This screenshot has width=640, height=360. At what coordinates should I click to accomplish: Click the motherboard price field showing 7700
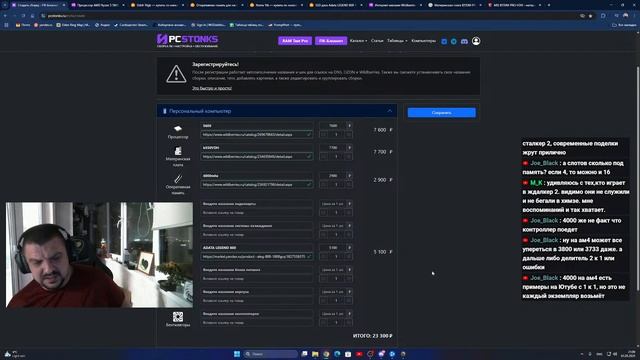(x=333, y=148)
